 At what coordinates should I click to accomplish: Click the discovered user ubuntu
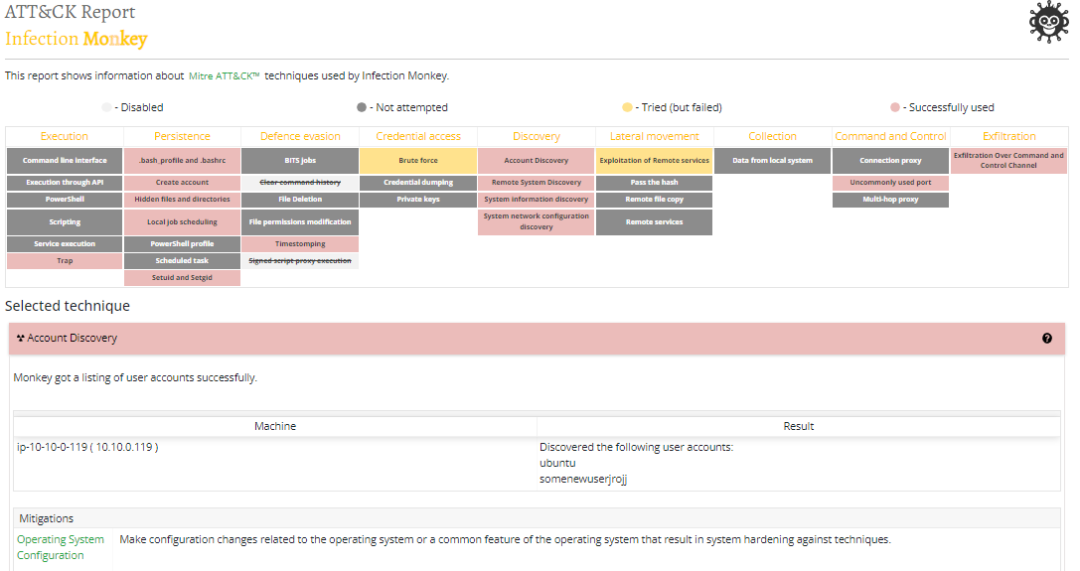pos(557,463)
